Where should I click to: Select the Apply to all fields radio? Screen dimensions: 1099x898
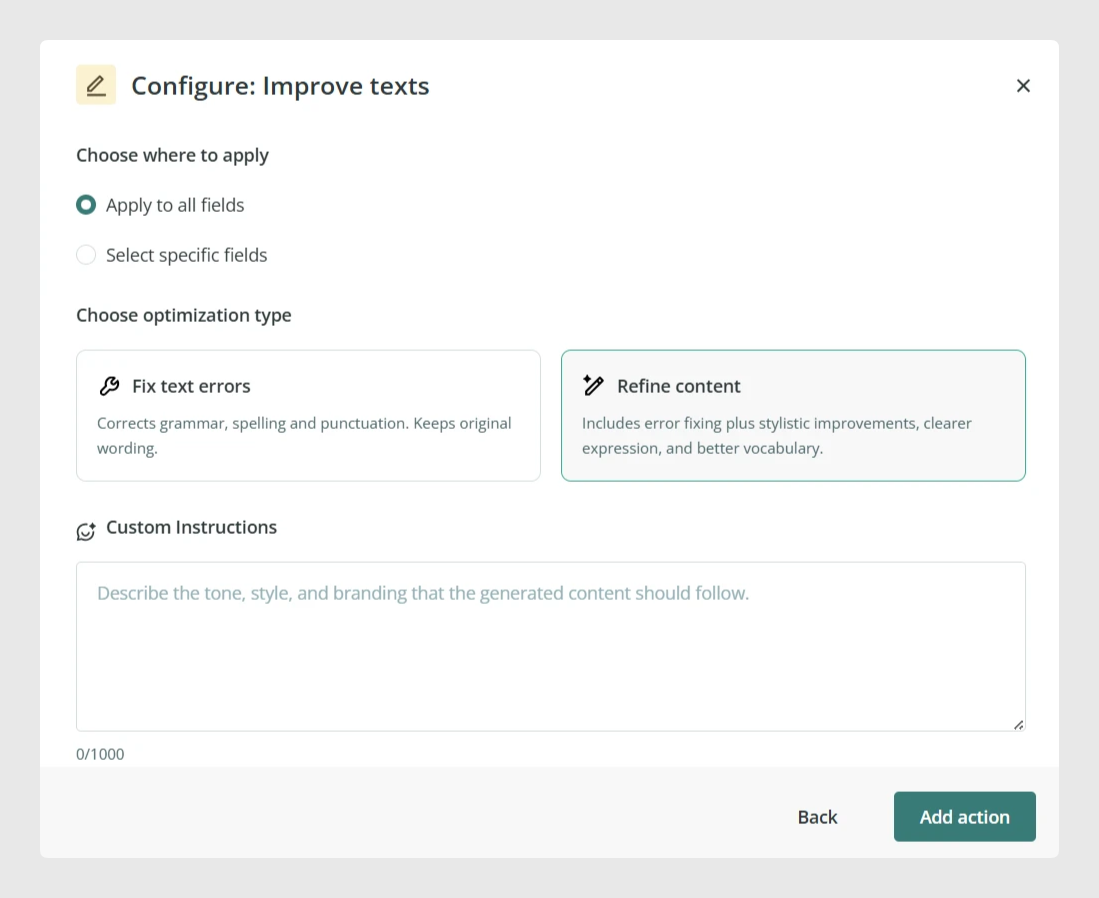point(86,205)
